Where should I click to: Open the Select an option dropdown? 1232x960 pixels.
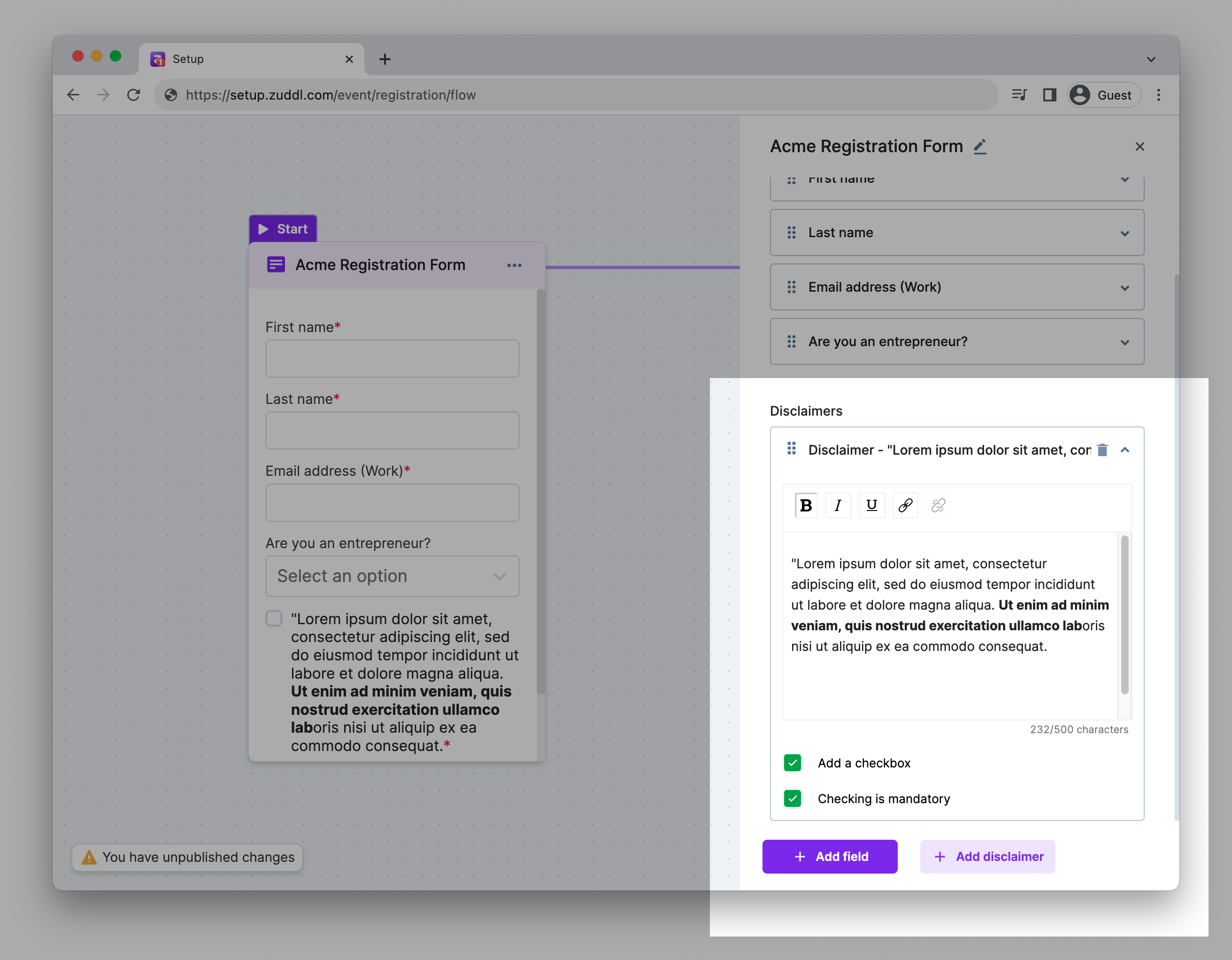pos(392,576)
